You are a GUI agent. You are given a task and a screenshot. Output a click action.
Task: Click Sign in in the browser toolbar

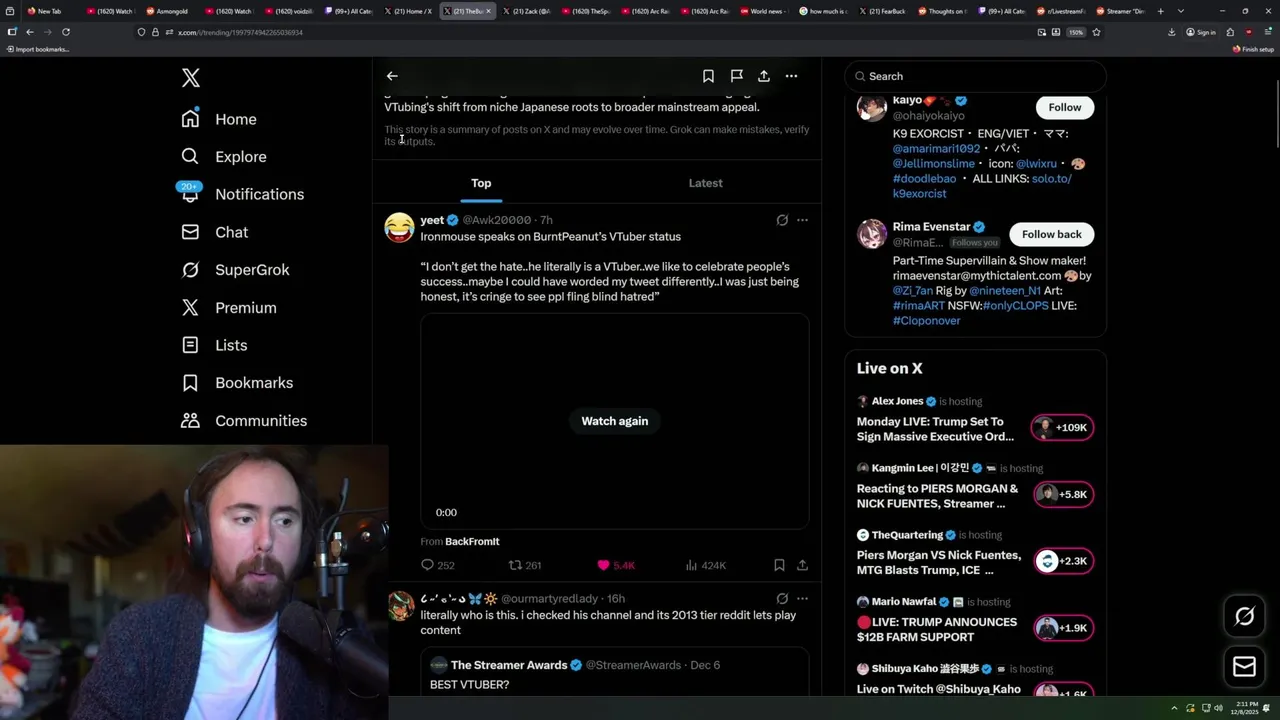click(1201, 32)
